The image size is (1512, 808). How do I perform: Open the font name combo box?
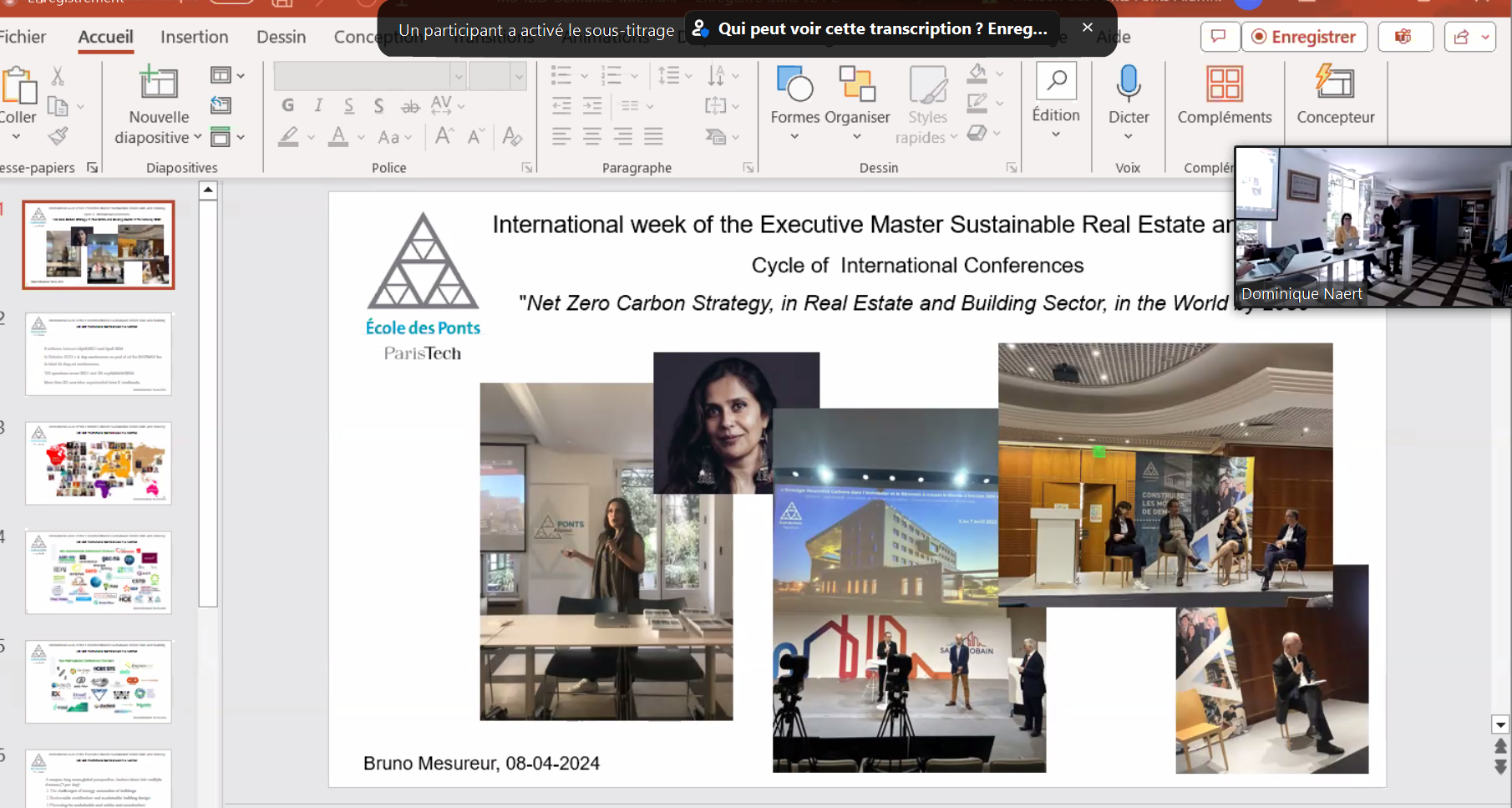pyautogui.click(x=370, y=76)
